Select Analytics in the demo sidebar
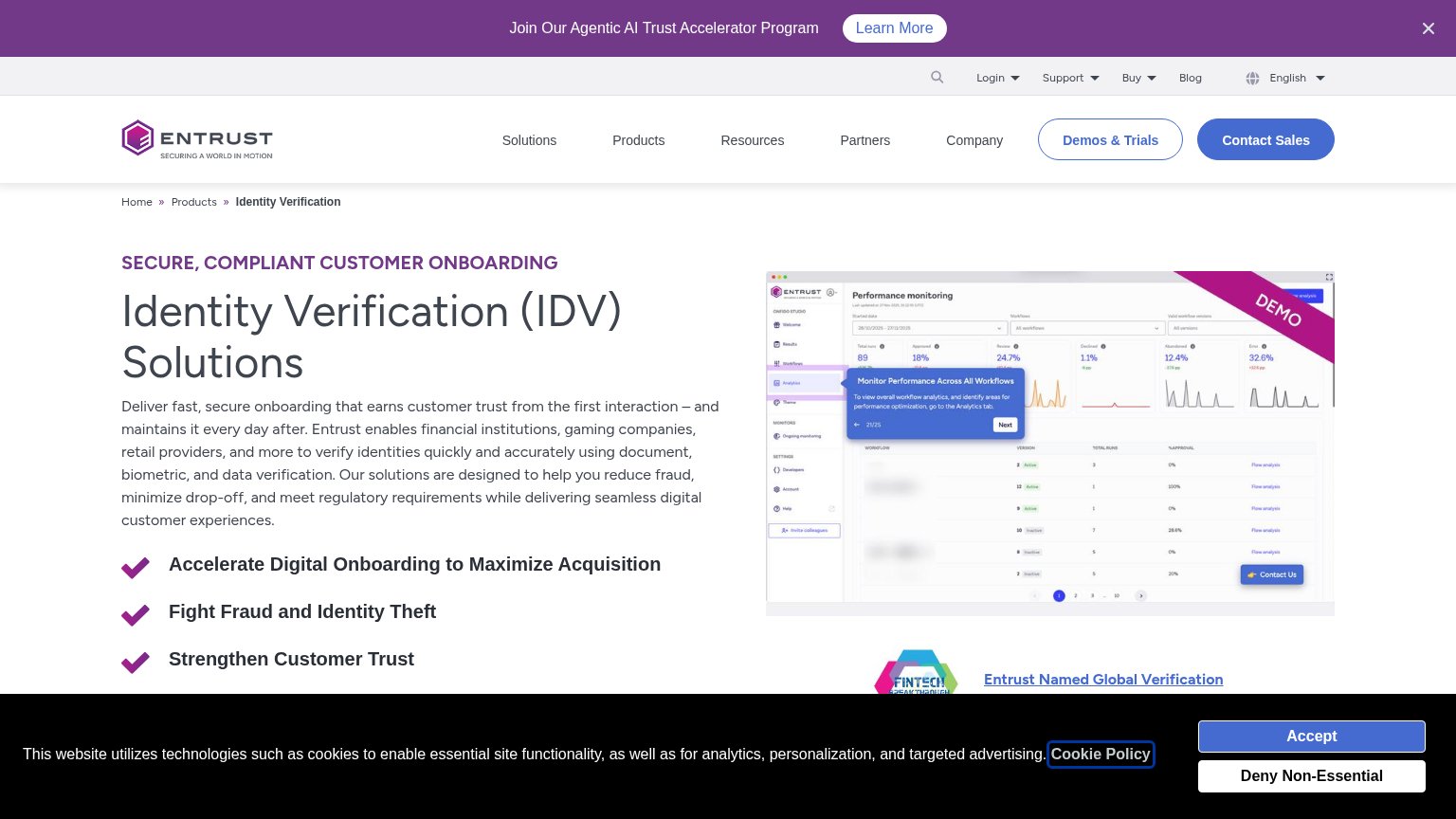The width and height of the screenshot is (1456, 819). click(x=806, y=383)
